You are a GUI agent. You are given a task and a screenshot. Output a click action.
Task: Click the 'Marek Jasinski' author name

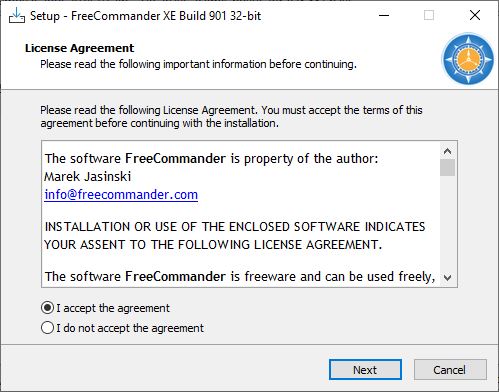[x=88, y=177]
